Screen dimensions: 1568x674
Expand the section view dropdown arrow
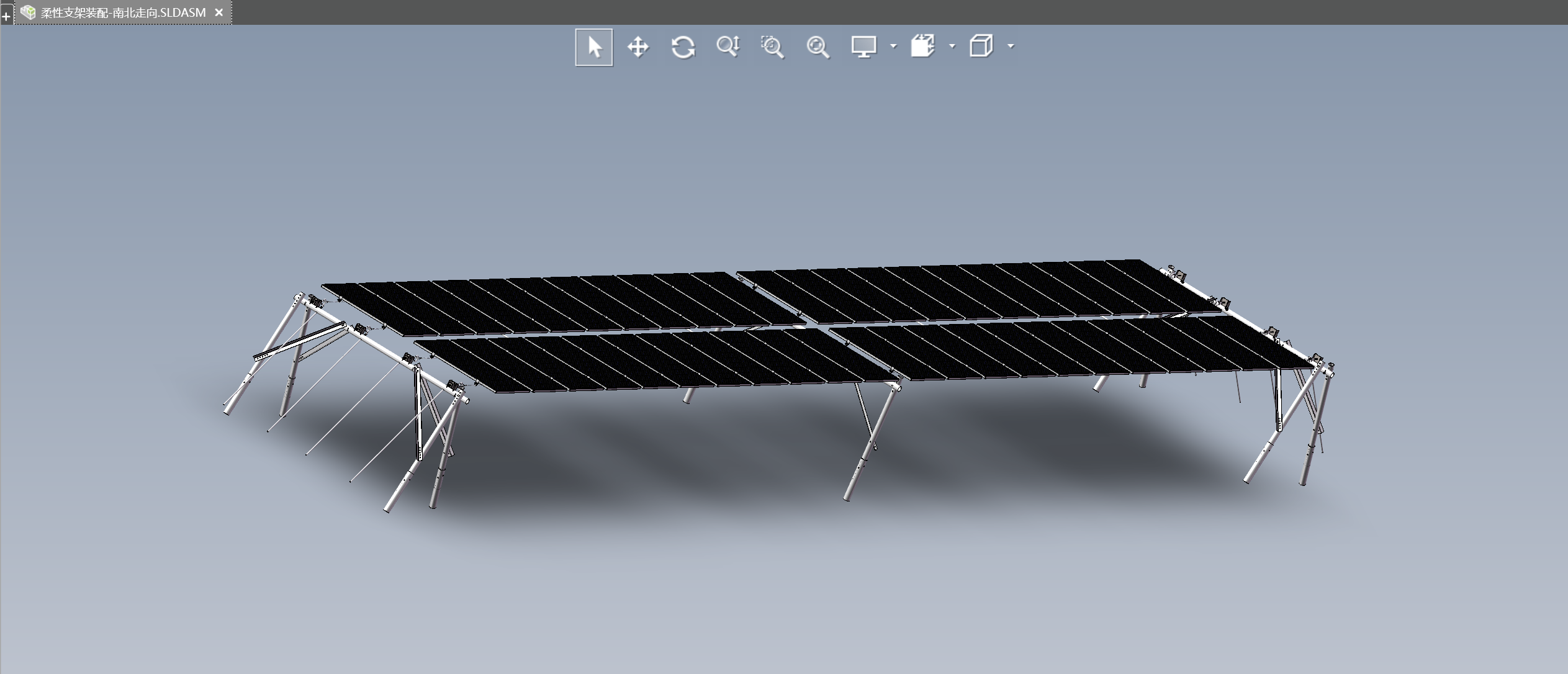pyautogui.click(x=952, y=46)
